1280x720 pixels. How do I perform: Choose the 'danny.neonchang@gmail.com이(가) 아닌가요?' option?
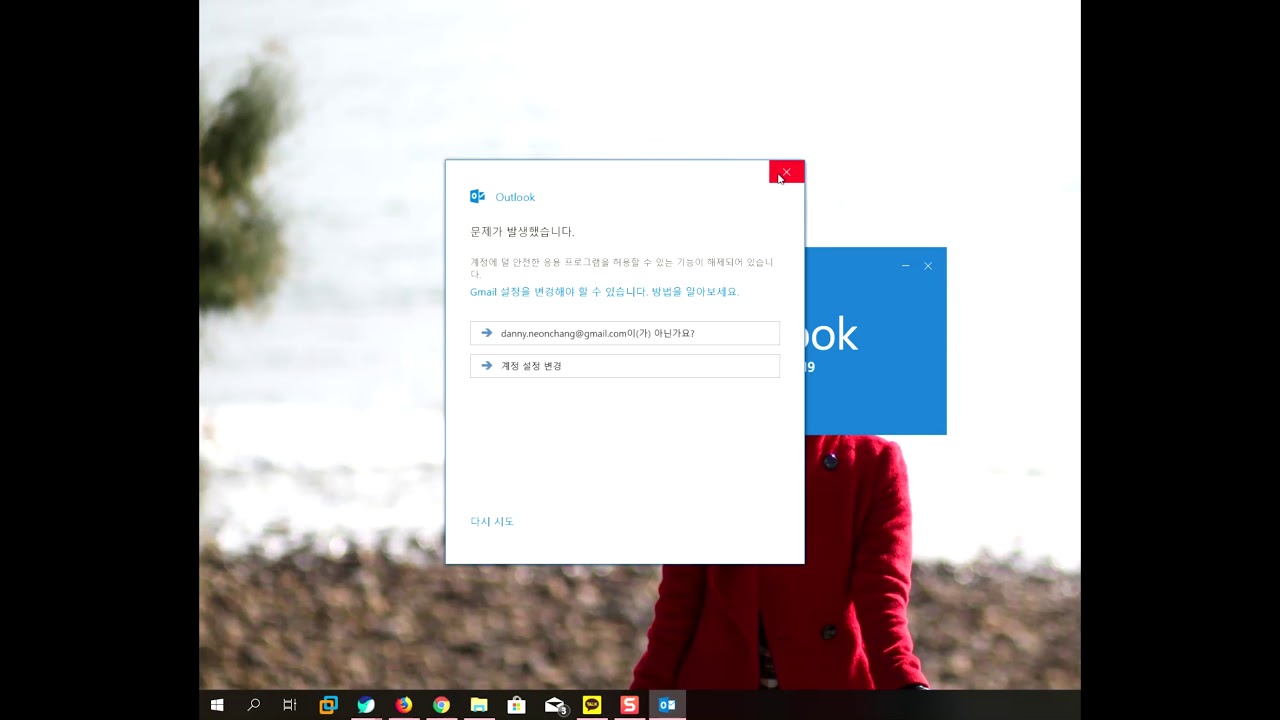pyautogui.click(x=625, y=333)
